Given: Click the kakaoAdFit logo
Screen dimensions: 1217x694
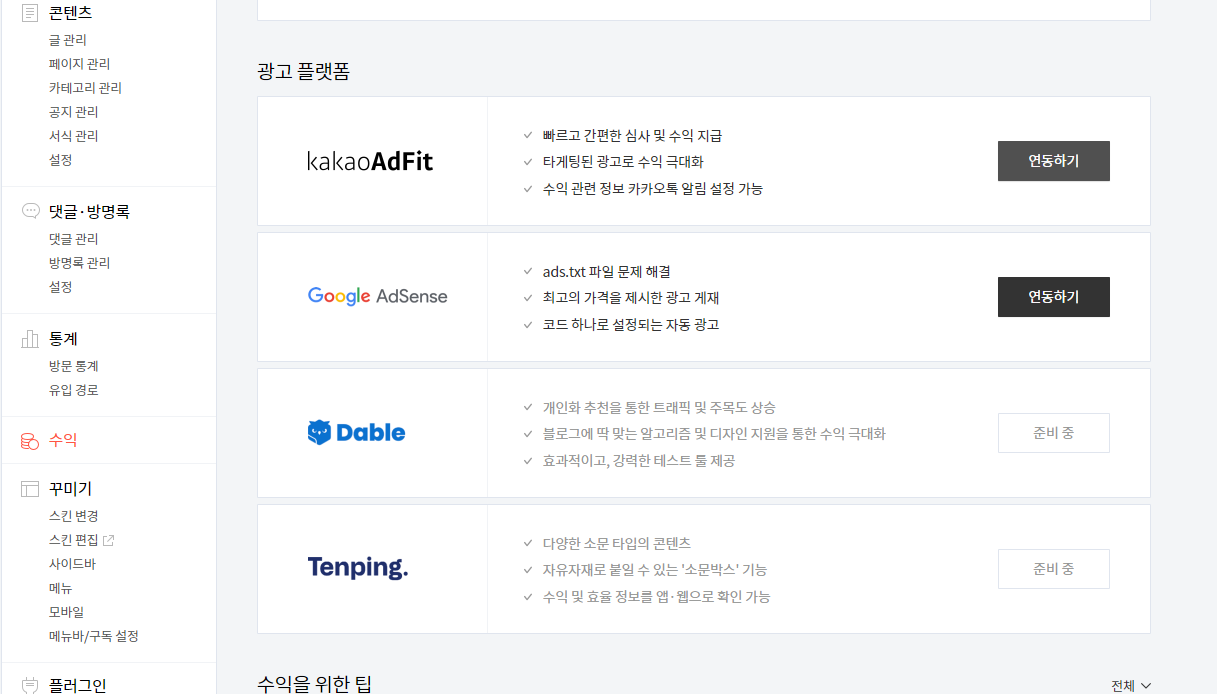Looking at the screenshot, I should pyautogui.click(x=370, y=161).
